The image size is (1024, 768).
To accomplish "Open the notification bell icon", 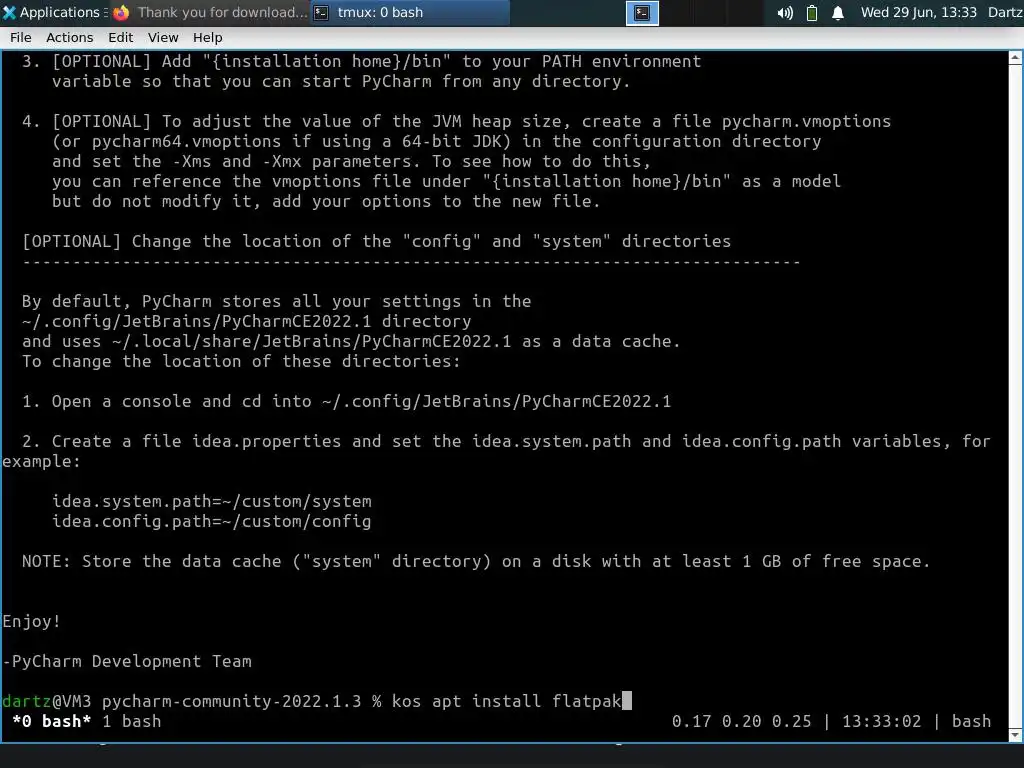I will tap(838, 12).
